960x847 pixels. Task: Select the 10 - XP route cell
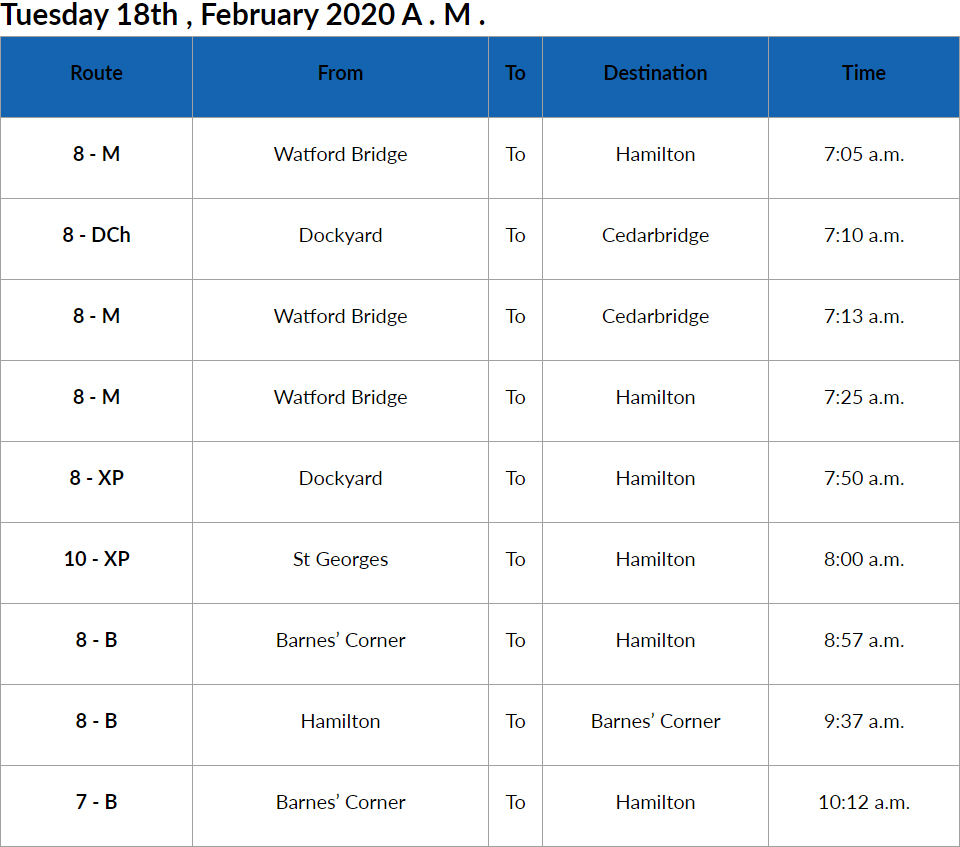(x=97, y=559)
